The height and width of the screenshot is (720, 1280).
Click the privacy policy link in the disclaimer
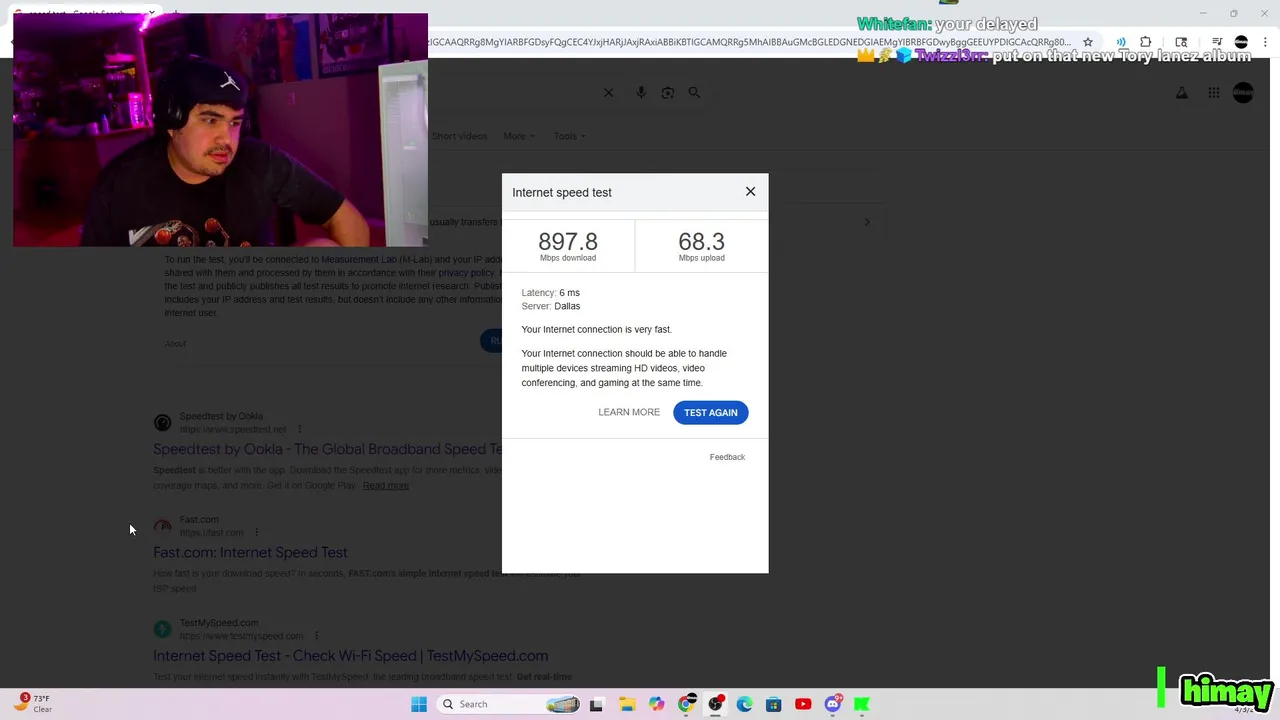[x=466, y=273]
